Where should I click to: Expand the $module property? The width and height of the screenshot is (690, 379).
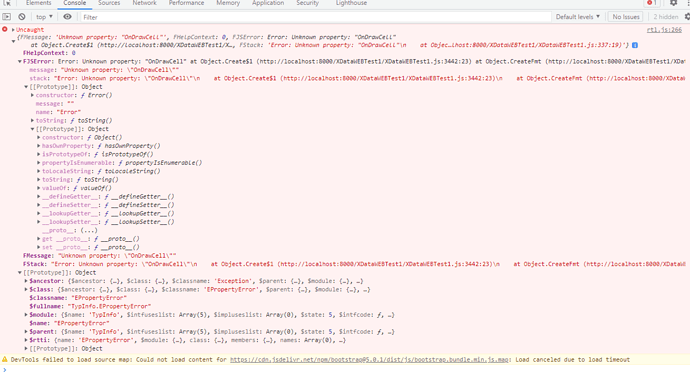pyautogui.click(x=26, y=315)
